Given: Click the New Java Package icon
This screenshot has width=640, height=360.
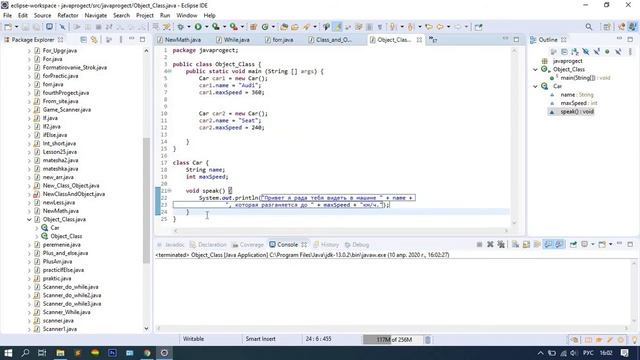Looking at the screenshot, I should click(253, 27).
